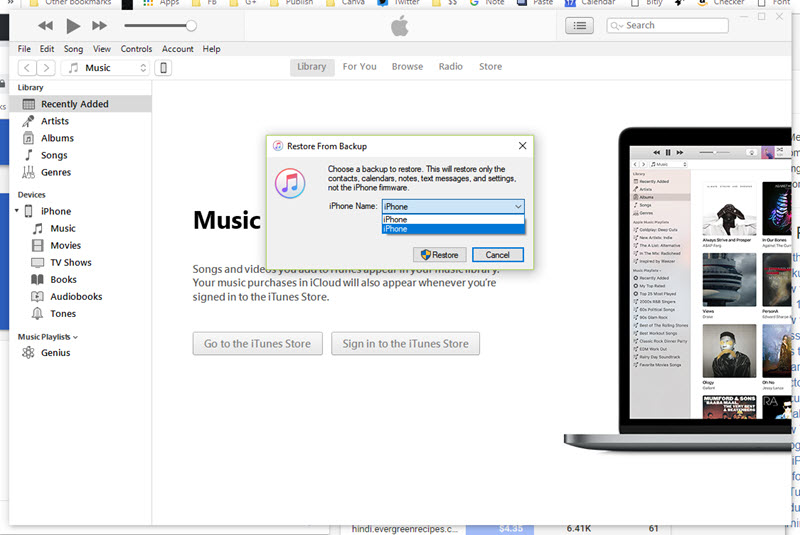The image size is (800, 535).
Task: Open the Song menu
Action: (73, 49)
